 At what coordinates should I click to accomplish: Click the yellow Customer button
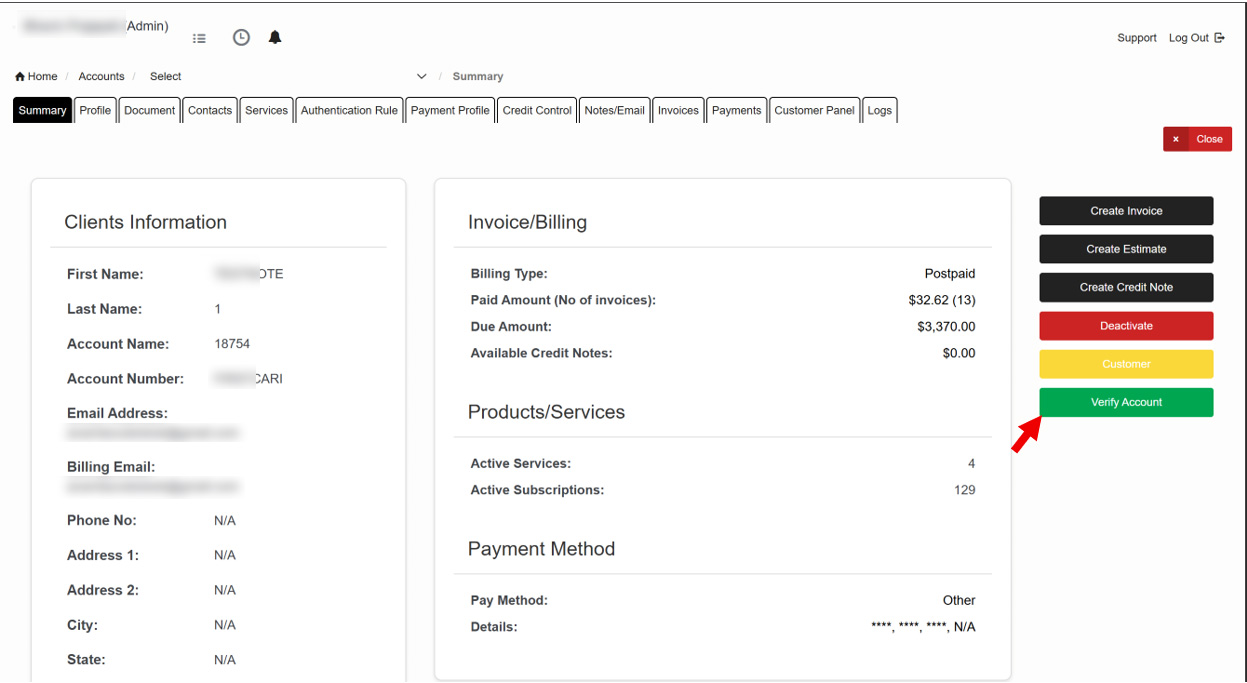click(x=1126, y=364)
